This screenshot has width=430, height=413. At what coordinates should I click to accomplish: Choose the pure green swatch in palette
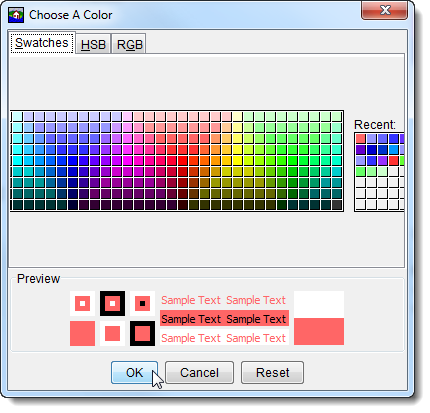[x=292, y=161]
